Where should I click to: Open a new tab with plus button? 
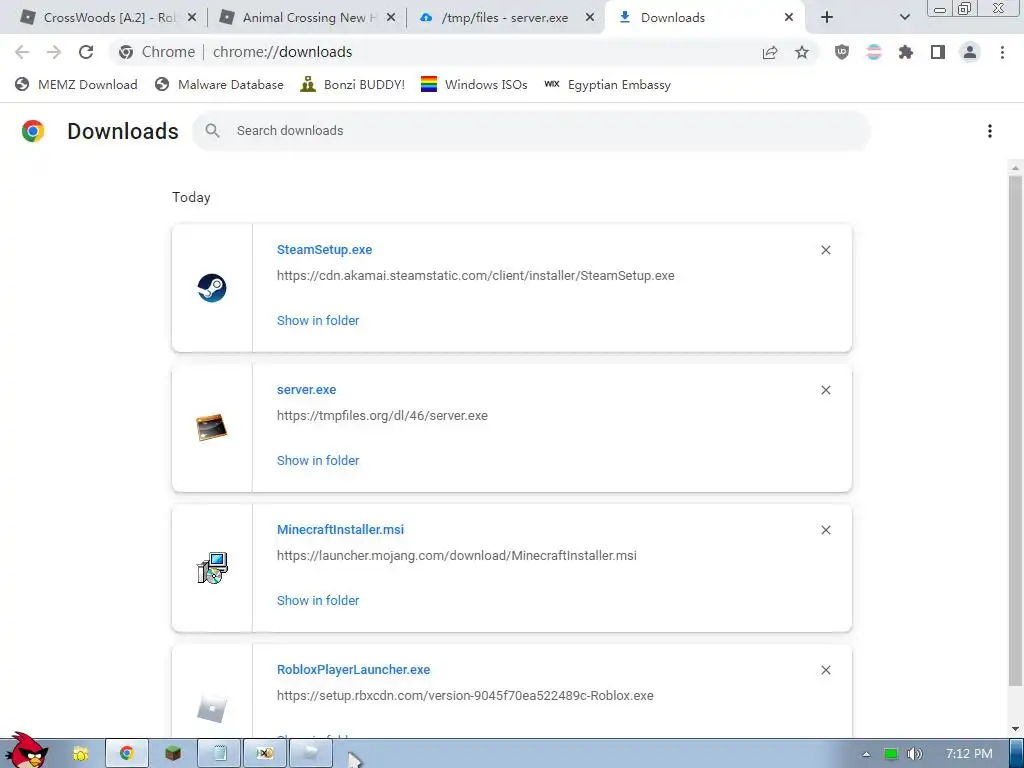click(827, 18)
